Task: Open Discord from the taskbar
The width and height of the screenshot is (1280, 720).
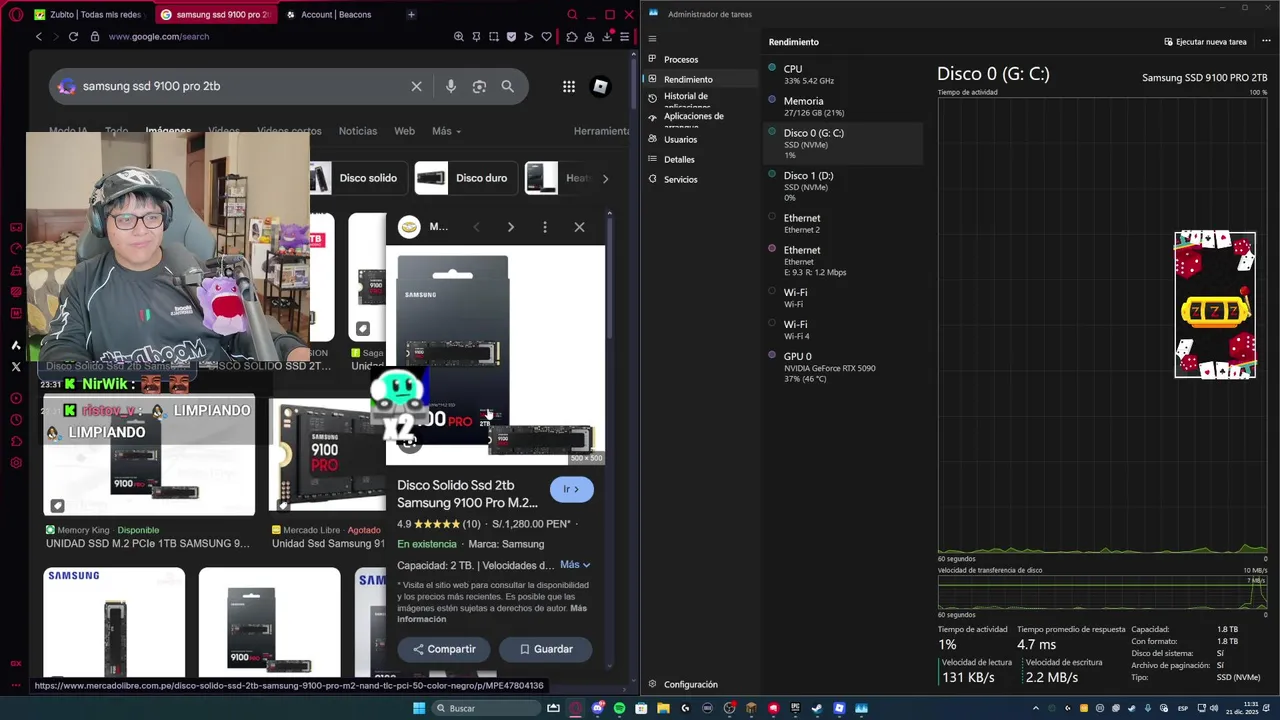Action: point(598,708)
